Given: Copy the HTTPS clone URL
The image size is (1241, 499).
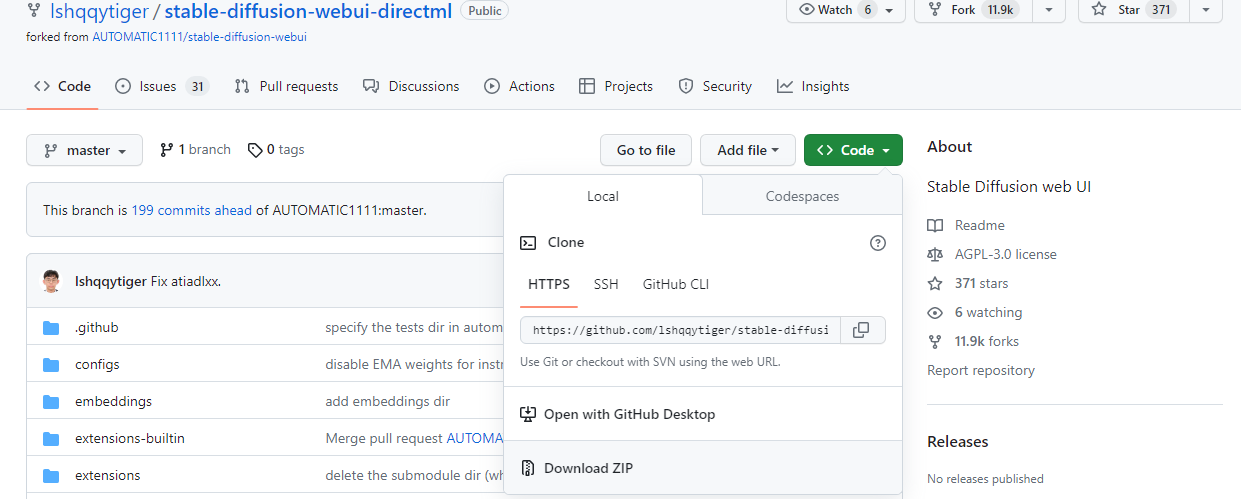Looking at the screenshot, I should [x=862, y=330].
